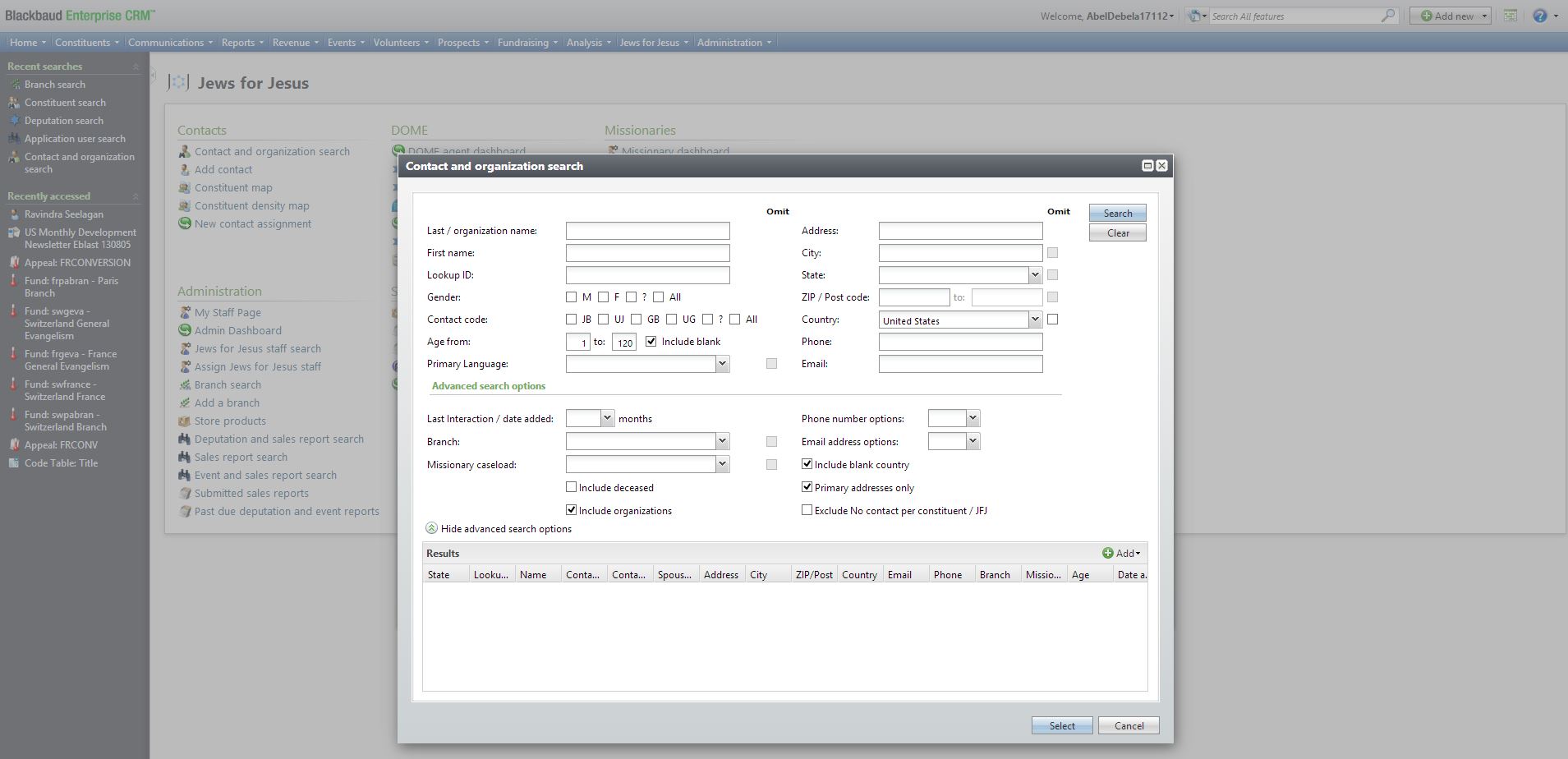
Task: Open Past due deputation and event reports
Action: pos(287,511)
